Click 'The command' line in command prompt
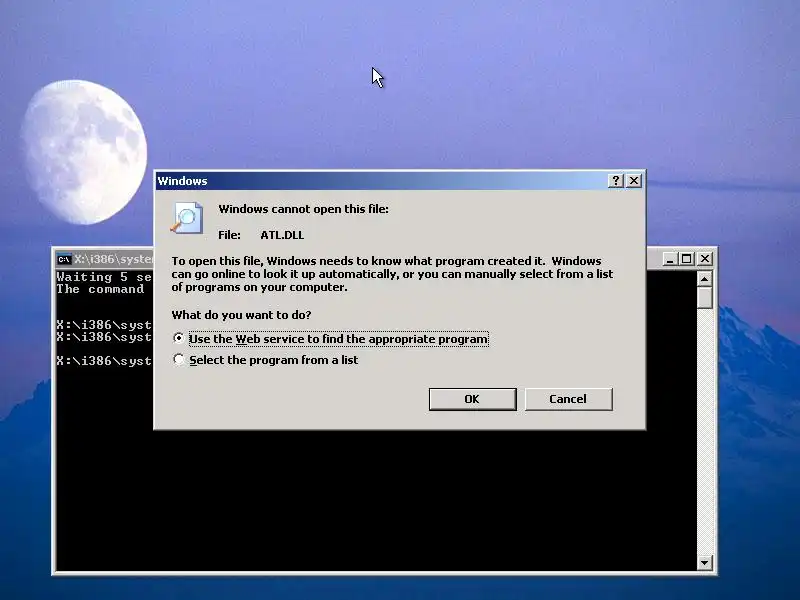800x600 pixels. coord(101,289)
